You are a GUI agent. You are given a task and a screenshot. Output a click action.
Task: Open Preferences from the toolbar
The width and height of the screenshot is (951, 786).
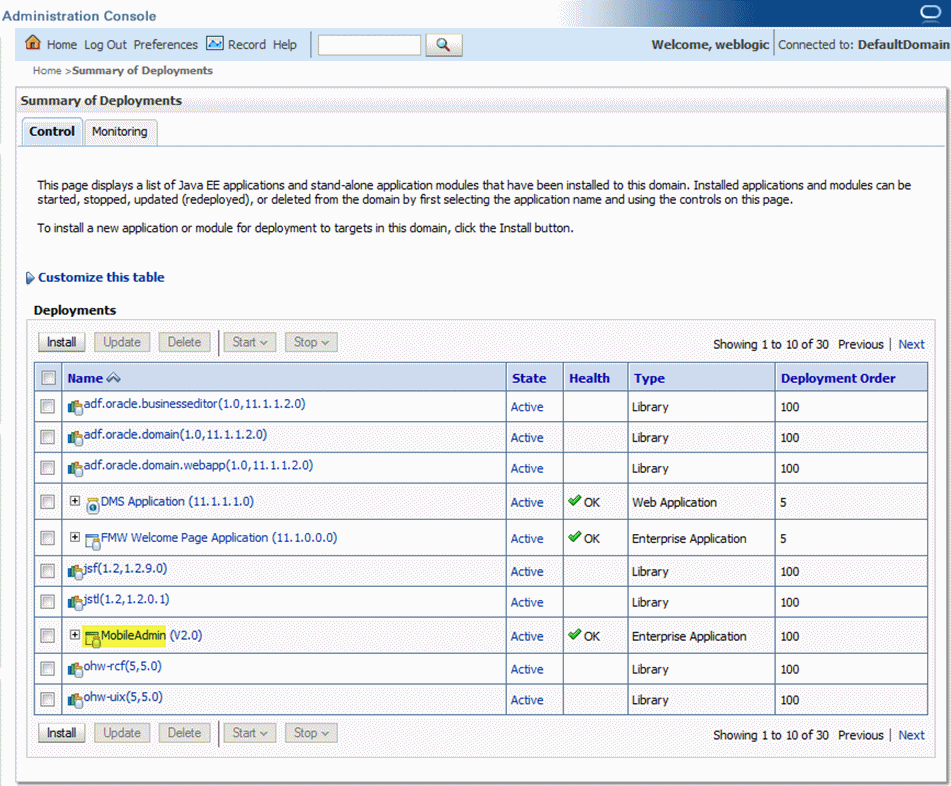[166, 45]
